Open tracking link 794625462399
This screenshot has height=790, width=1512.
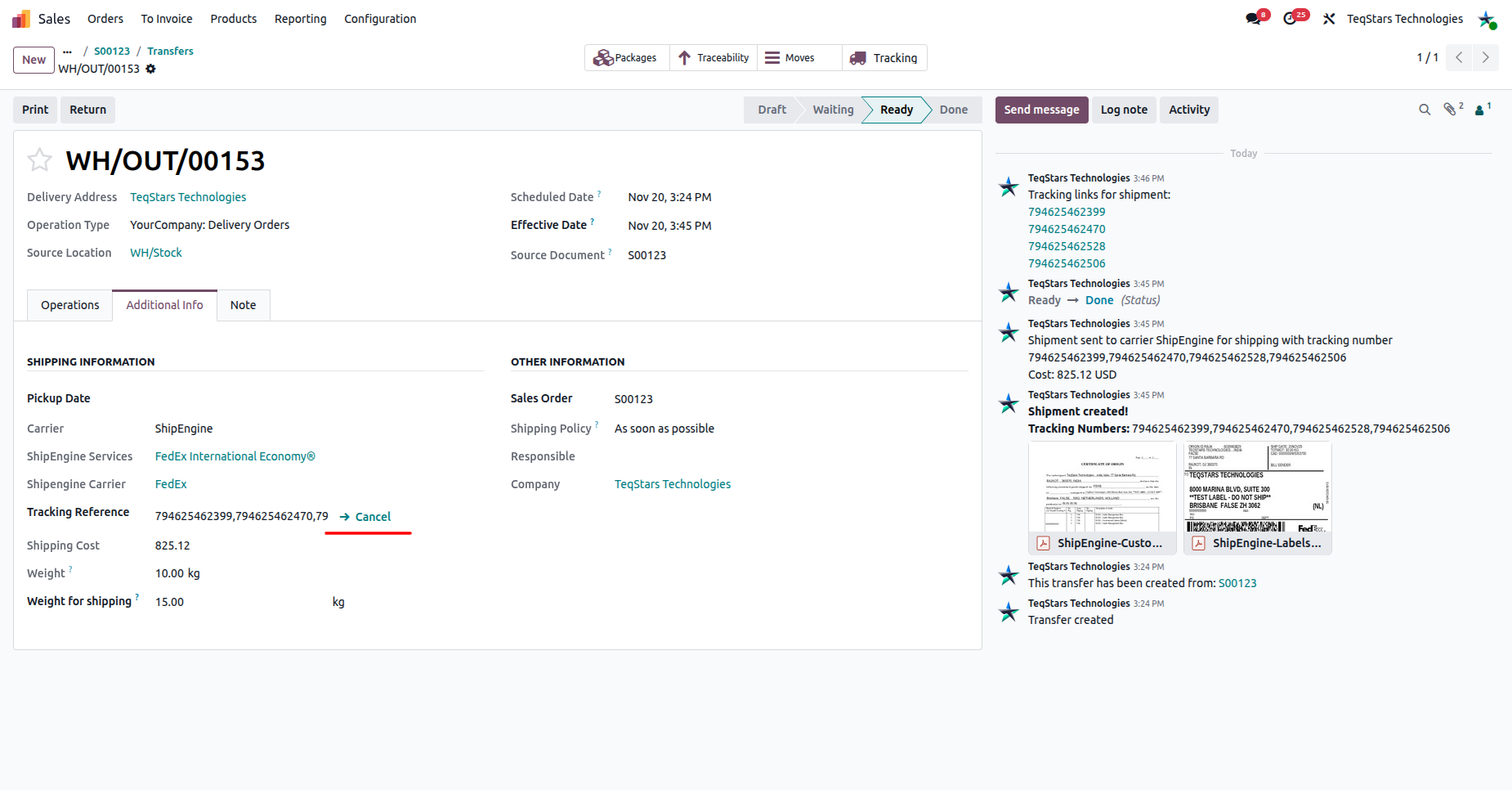1067,212
